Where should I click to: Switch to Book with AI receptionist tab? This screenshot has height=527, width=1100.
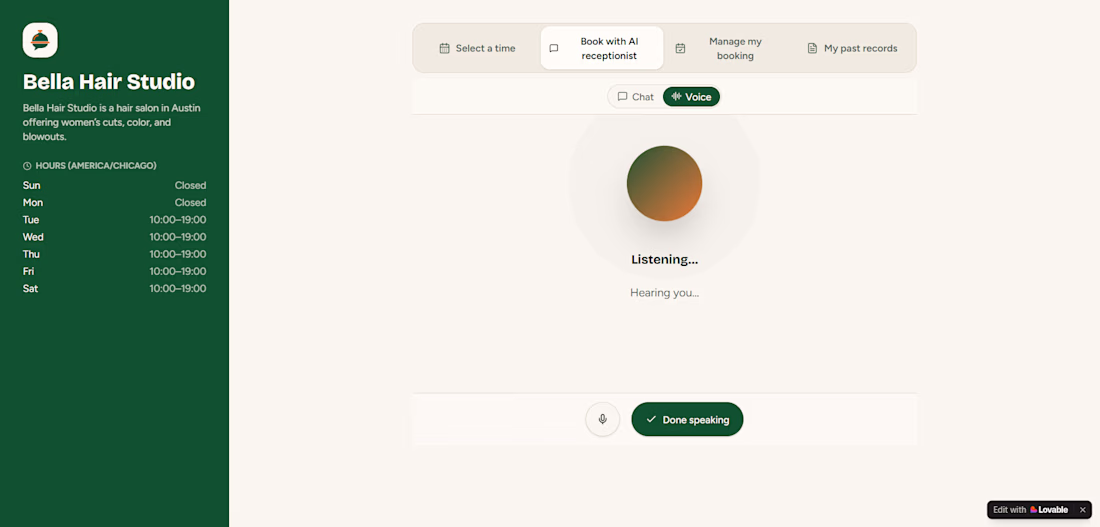click(x=602, y=48)
